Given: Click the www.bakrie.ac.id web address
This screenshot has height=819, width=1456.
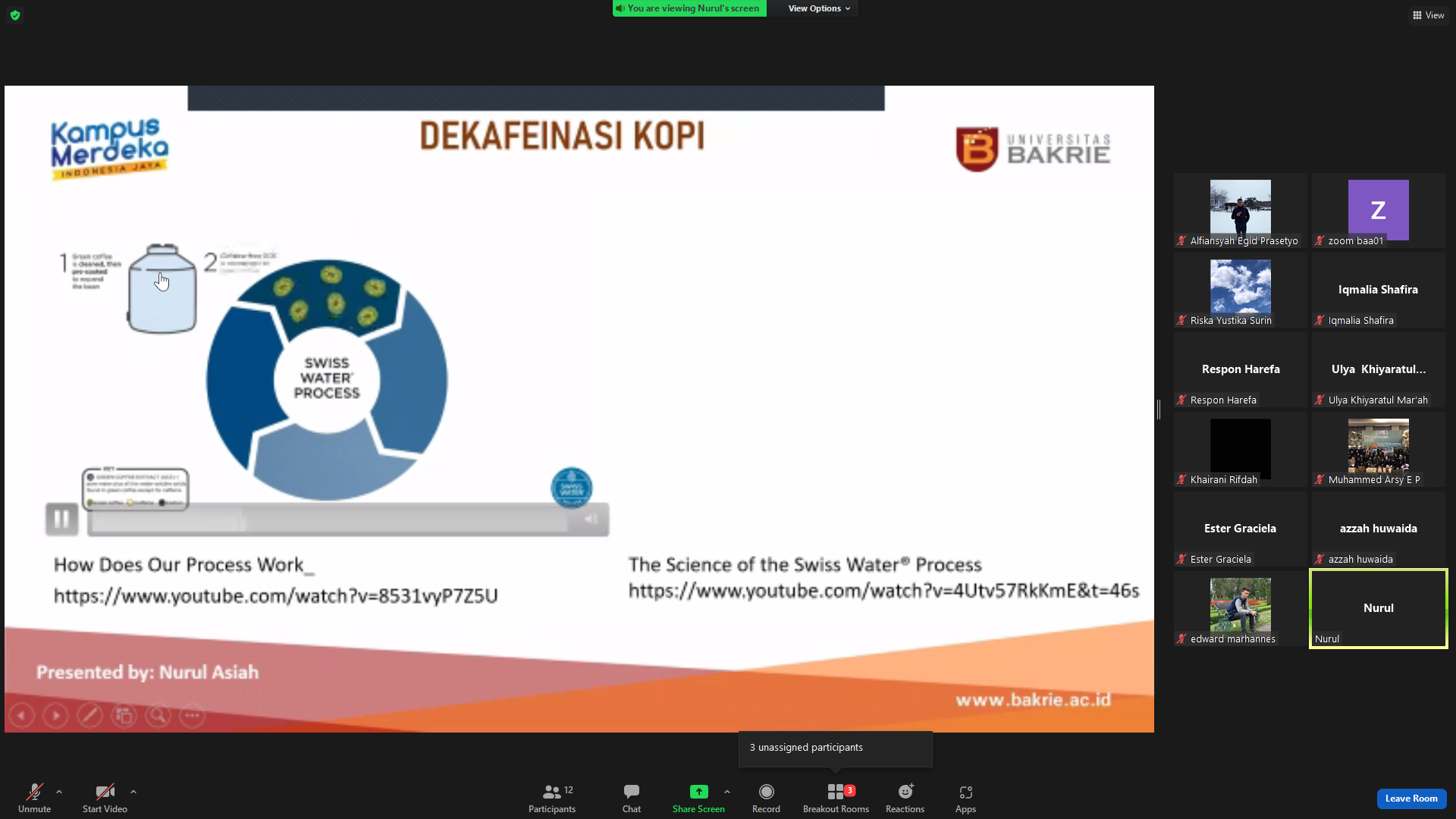Looking at the screenshot, I should [1033, 700].
